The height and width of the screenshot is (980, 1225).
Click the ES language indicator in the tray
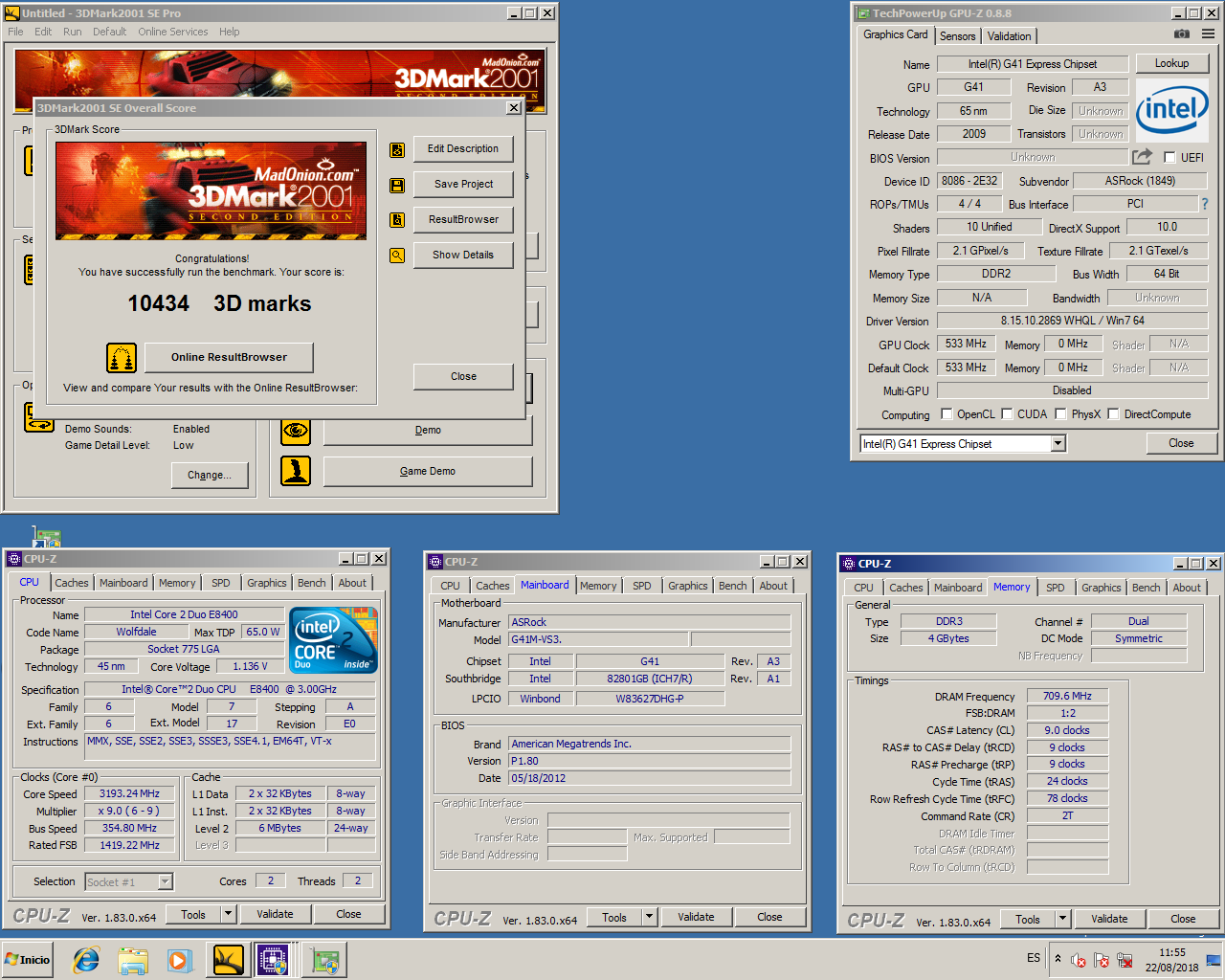pyautogui.click(x=1034, y=958)
